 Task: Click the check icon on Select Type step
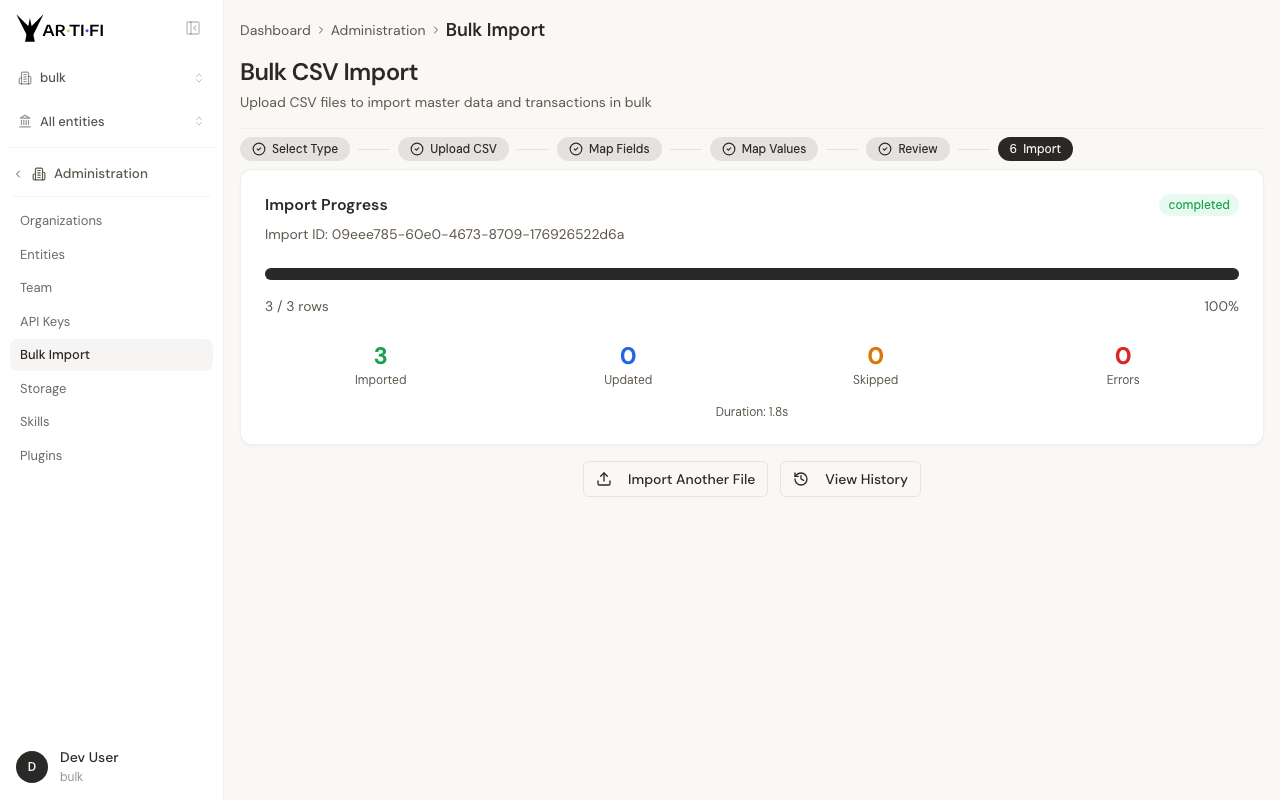click(x=259, y=149)
